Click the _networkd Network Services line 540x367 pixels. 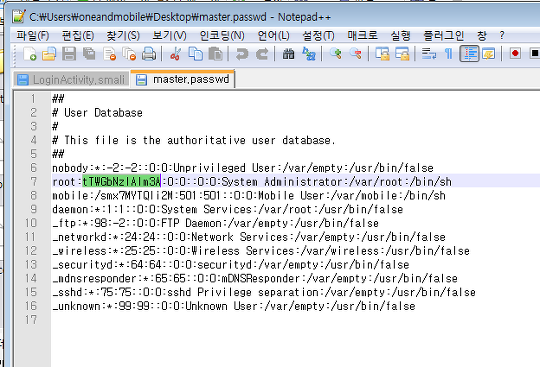tap(249, 237)
